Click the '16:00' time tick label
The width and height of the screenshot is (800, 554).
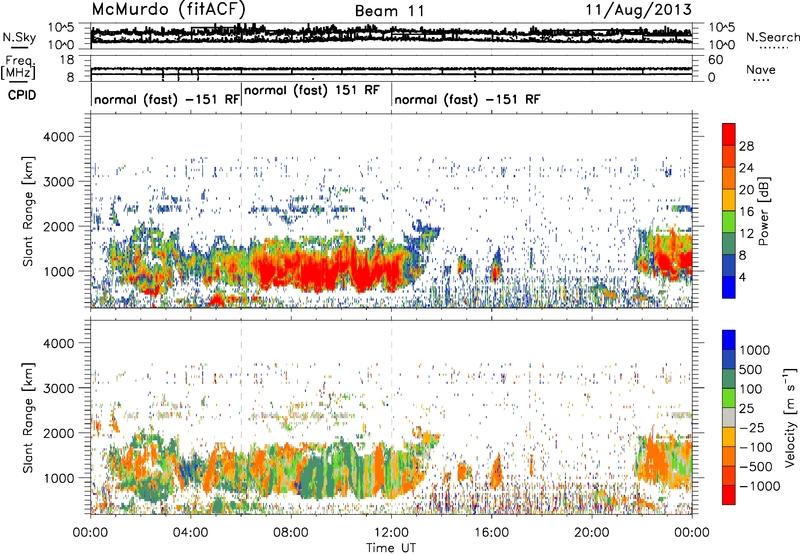(x=491, y=533)
